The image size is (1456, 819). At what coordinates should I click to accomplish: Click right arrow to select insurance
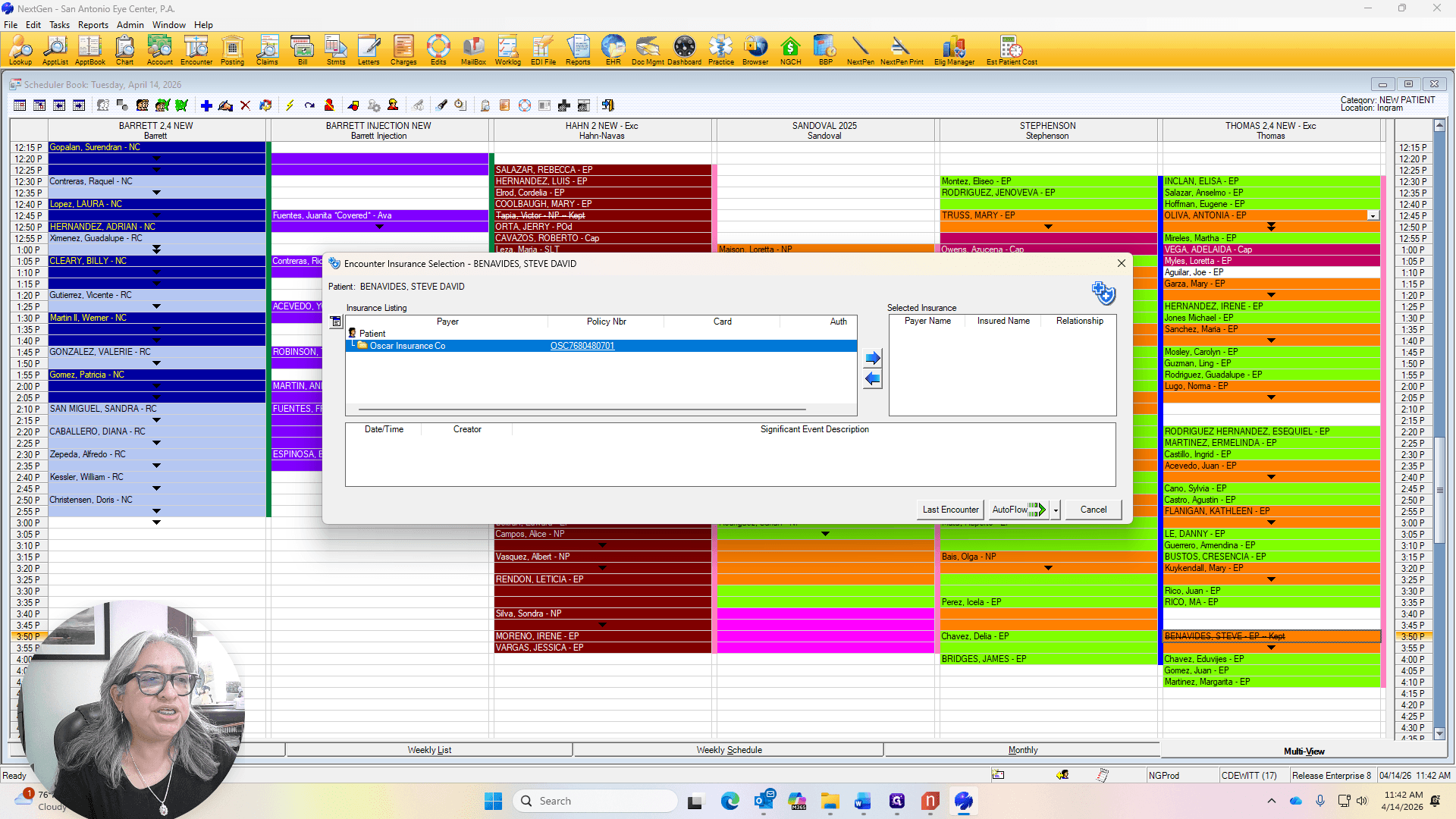(873, 358)
